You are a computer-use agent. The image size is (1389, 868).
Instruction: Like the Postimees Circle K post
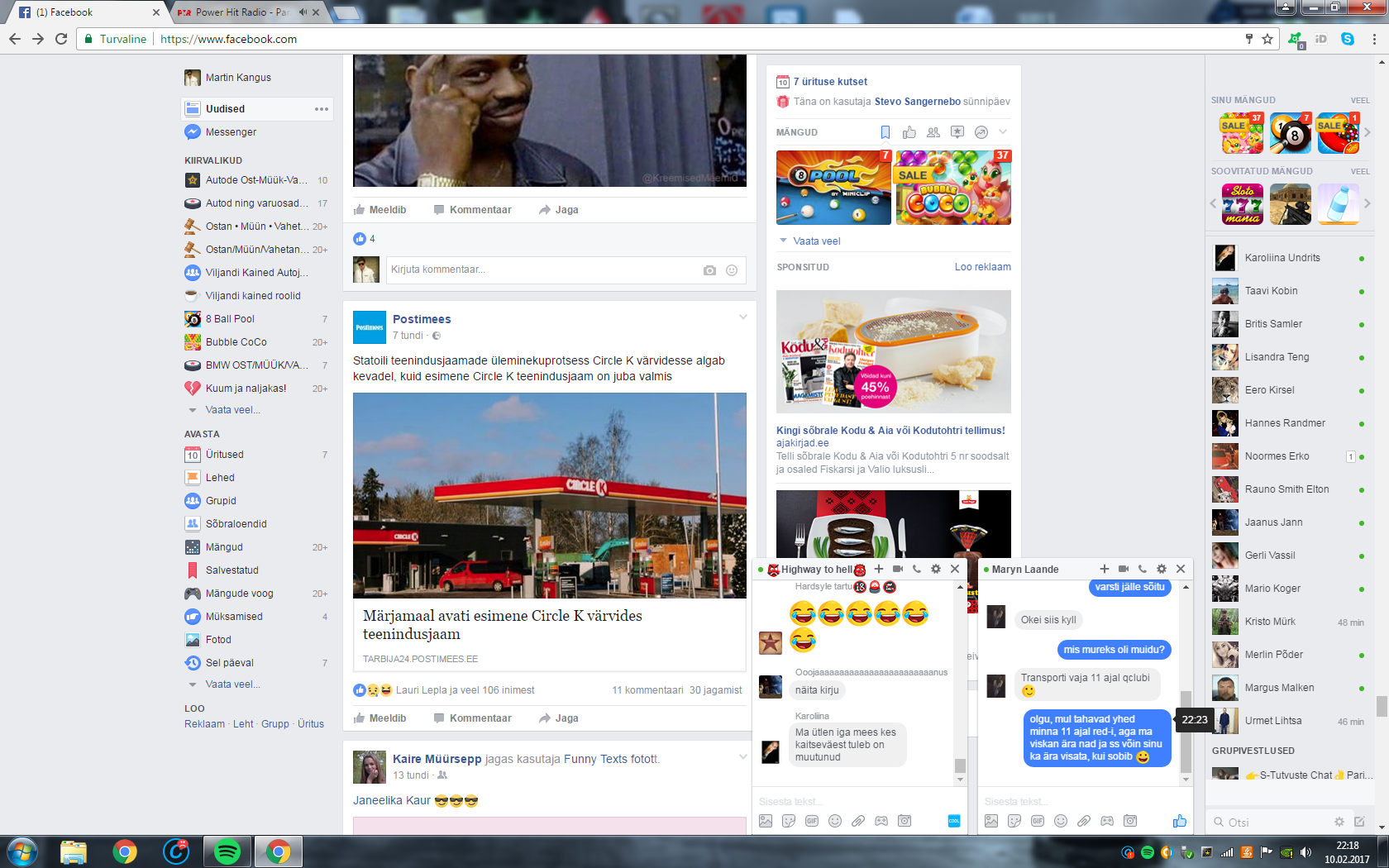[379, 718]
